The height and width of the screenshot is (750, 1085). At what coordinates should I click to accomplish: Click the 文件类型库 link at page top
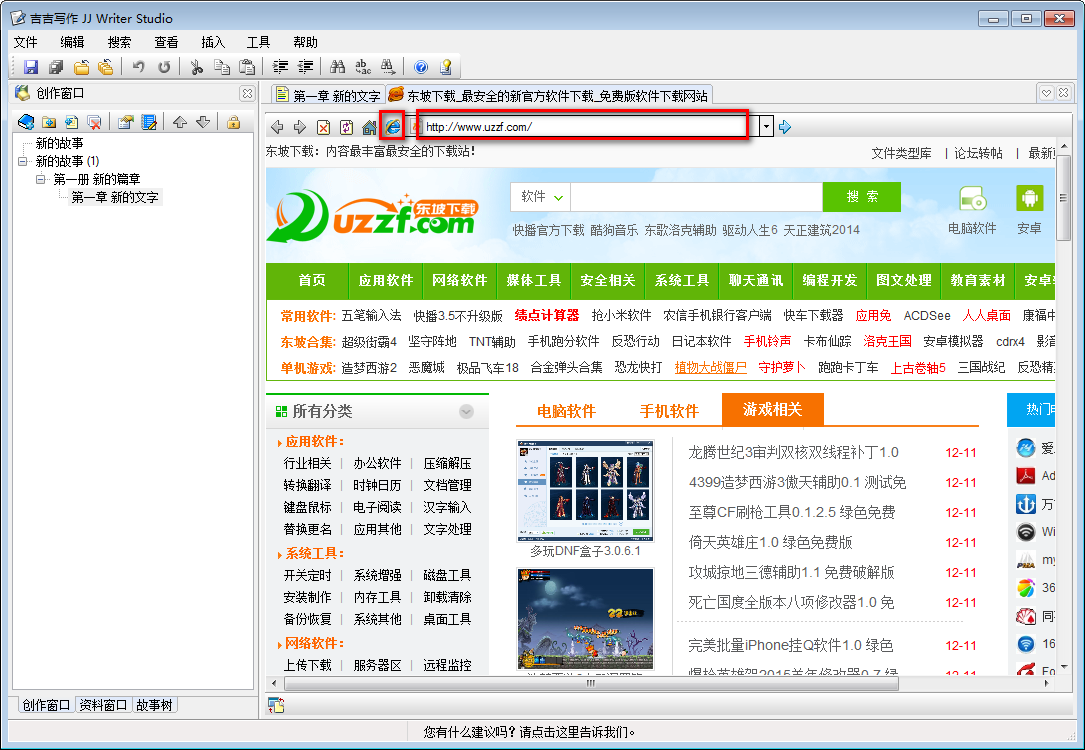coord(901,153)
